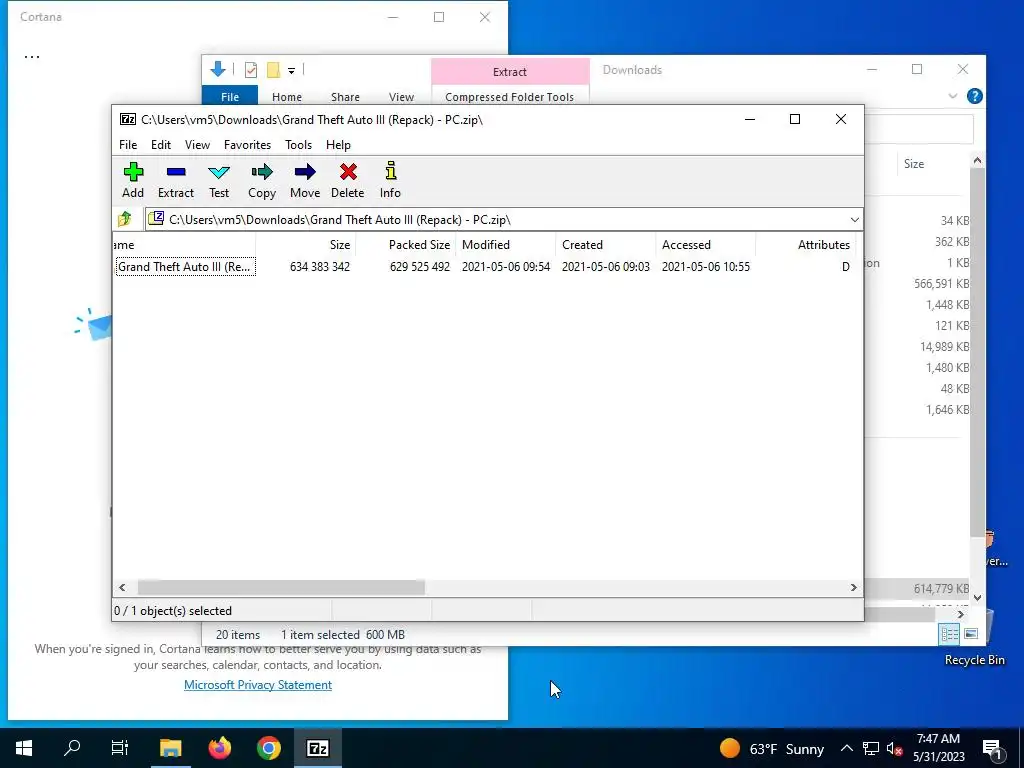Go up one folder level in 7-Zip
Screen dimensions: 1024x768
125,219
